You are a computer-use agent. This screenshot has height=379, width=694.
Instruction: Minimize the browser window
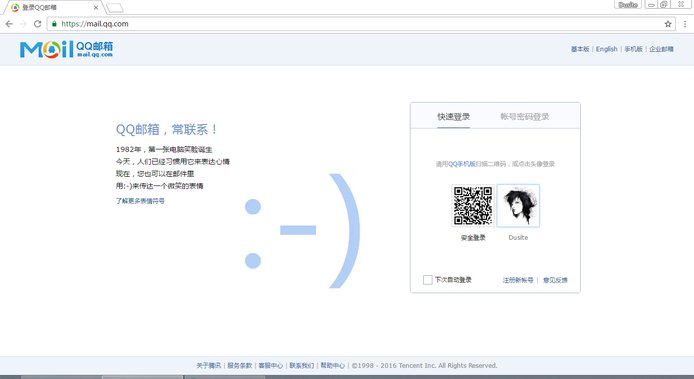[x=651, y=4]
